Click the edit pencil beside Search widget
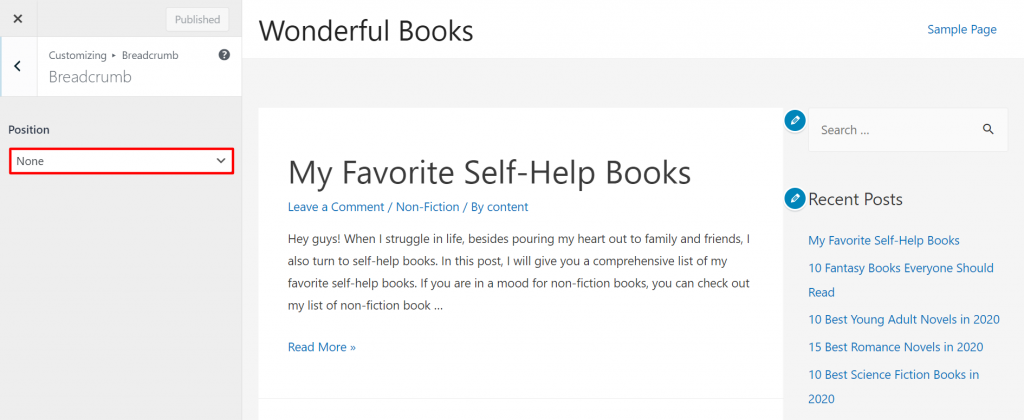The image size is (1024, 420). (795, 120)
